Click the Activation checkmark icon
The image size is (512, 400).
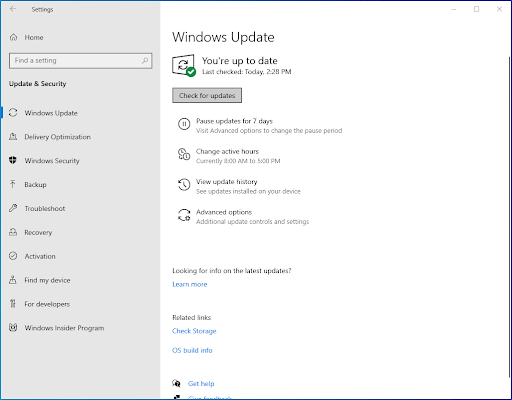(x=13, y=256)
